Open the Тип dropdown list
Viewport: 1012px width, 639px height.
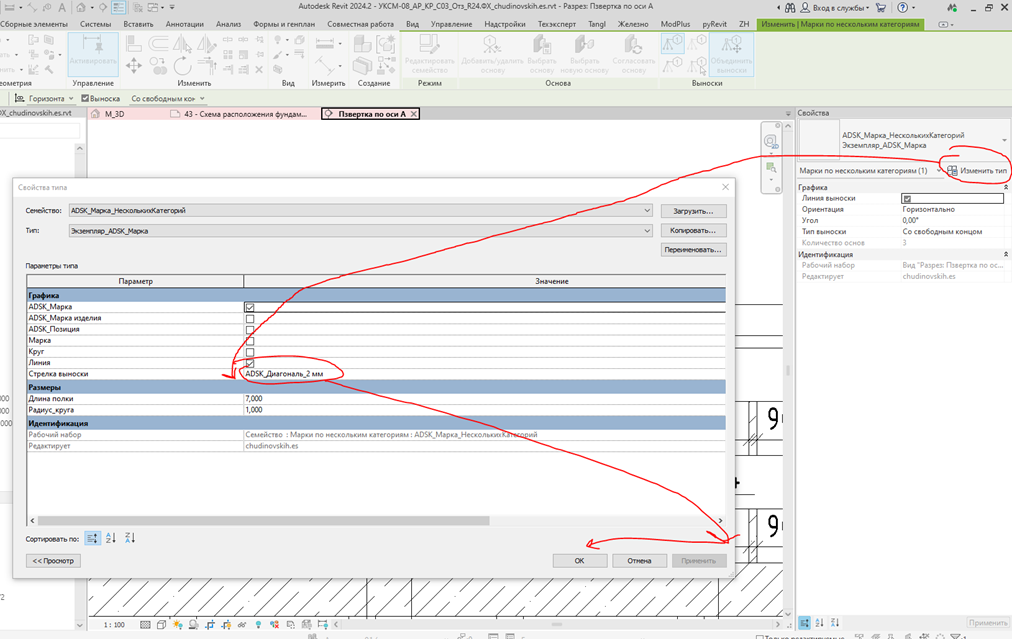pyautogui.click(x=647, y=230)
